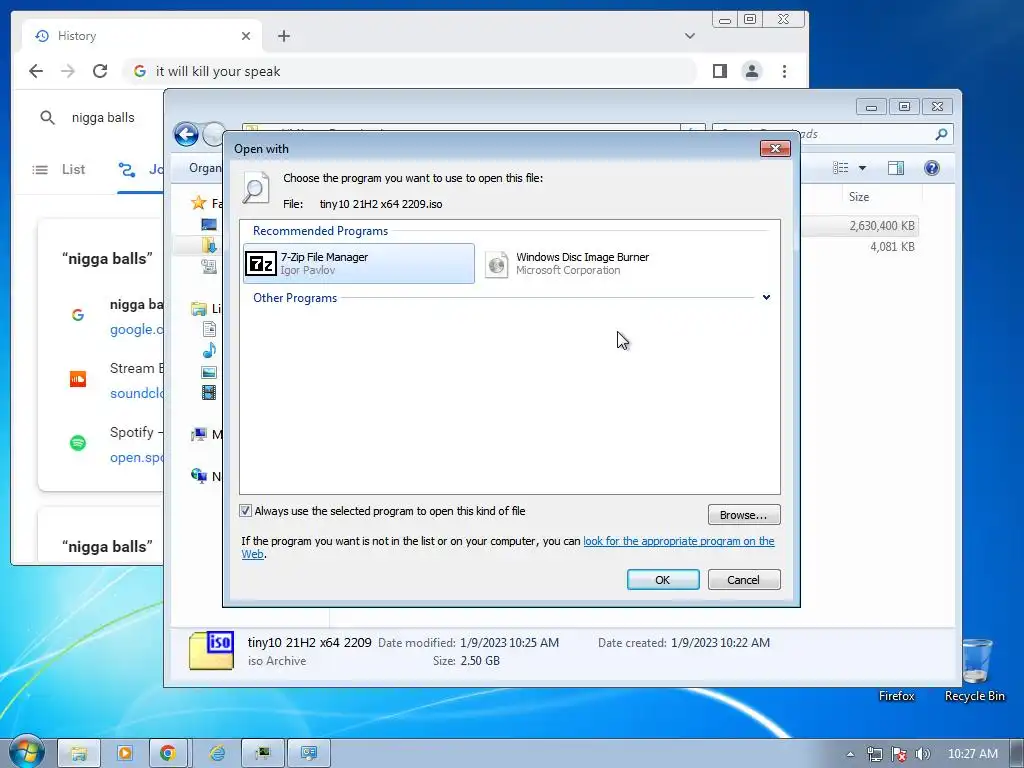The height and width of the screenshot is (768, 1024).
Task: Click Explorer view mode icon
Action: point(841,168)
